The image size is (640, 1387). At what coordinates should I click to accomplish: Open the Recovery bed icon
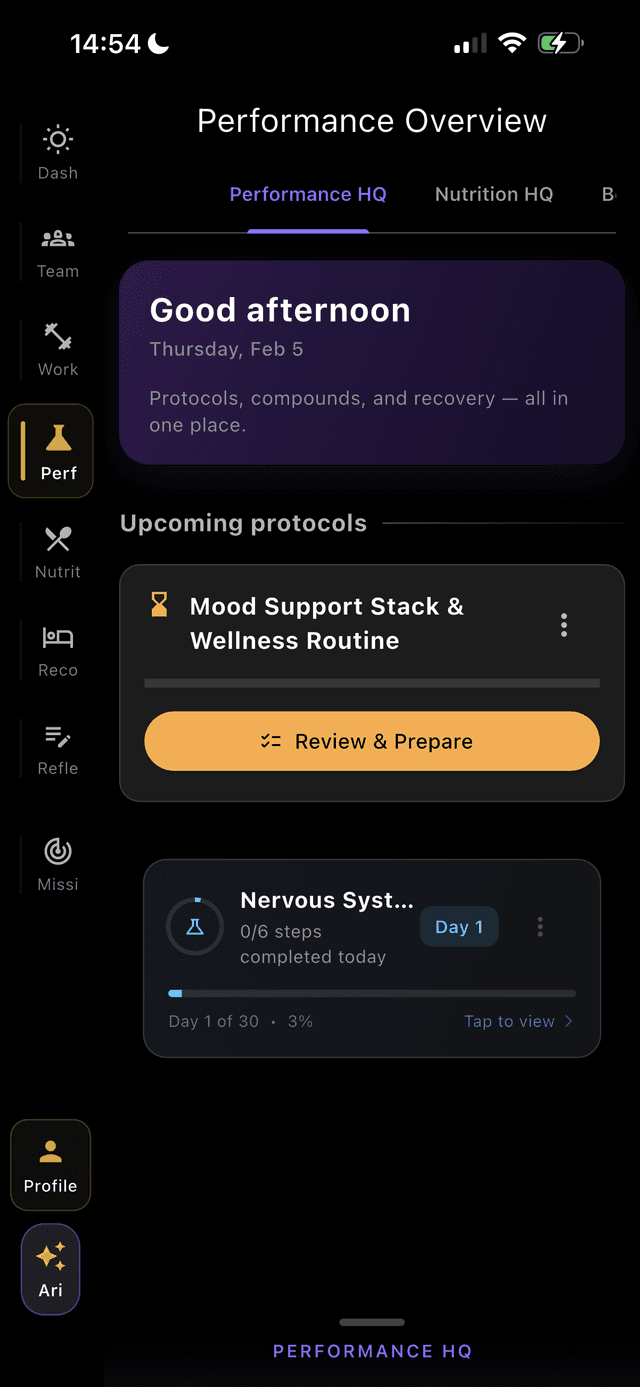(x=58, y=638)
